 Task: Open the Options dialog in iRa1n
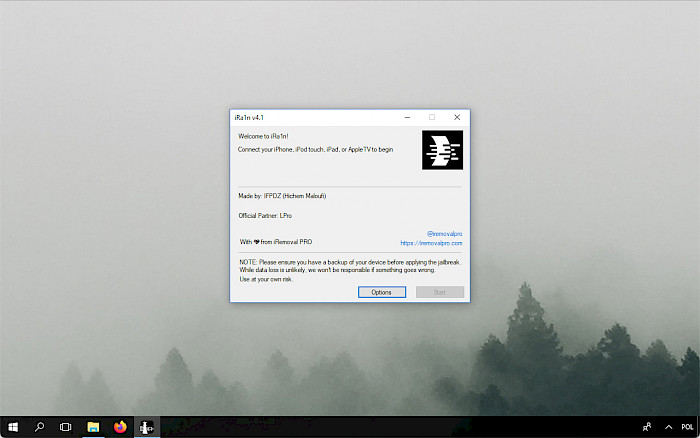click(x=382, y=292)
